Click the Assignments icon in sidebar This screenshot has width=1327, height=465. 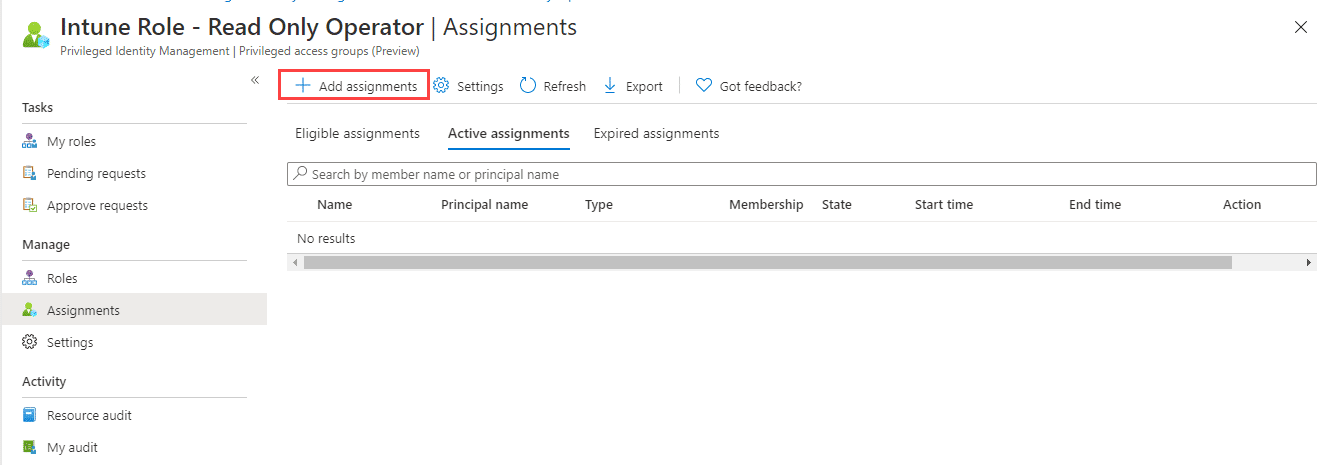(x=29, y=310)
